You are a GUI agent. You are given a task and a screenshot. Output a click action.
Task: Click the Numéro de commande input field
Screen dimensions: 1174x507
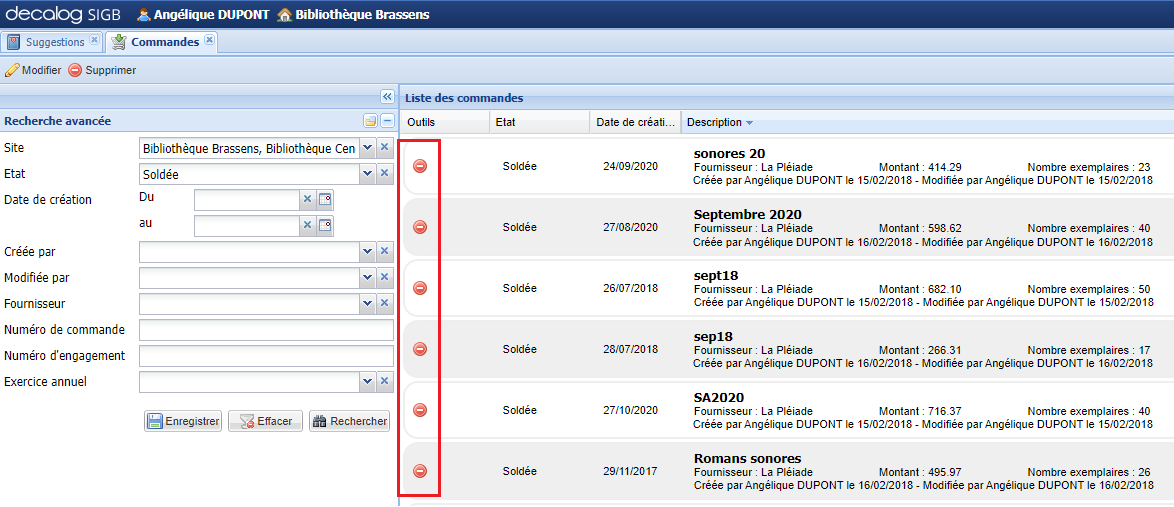[266, 330]
